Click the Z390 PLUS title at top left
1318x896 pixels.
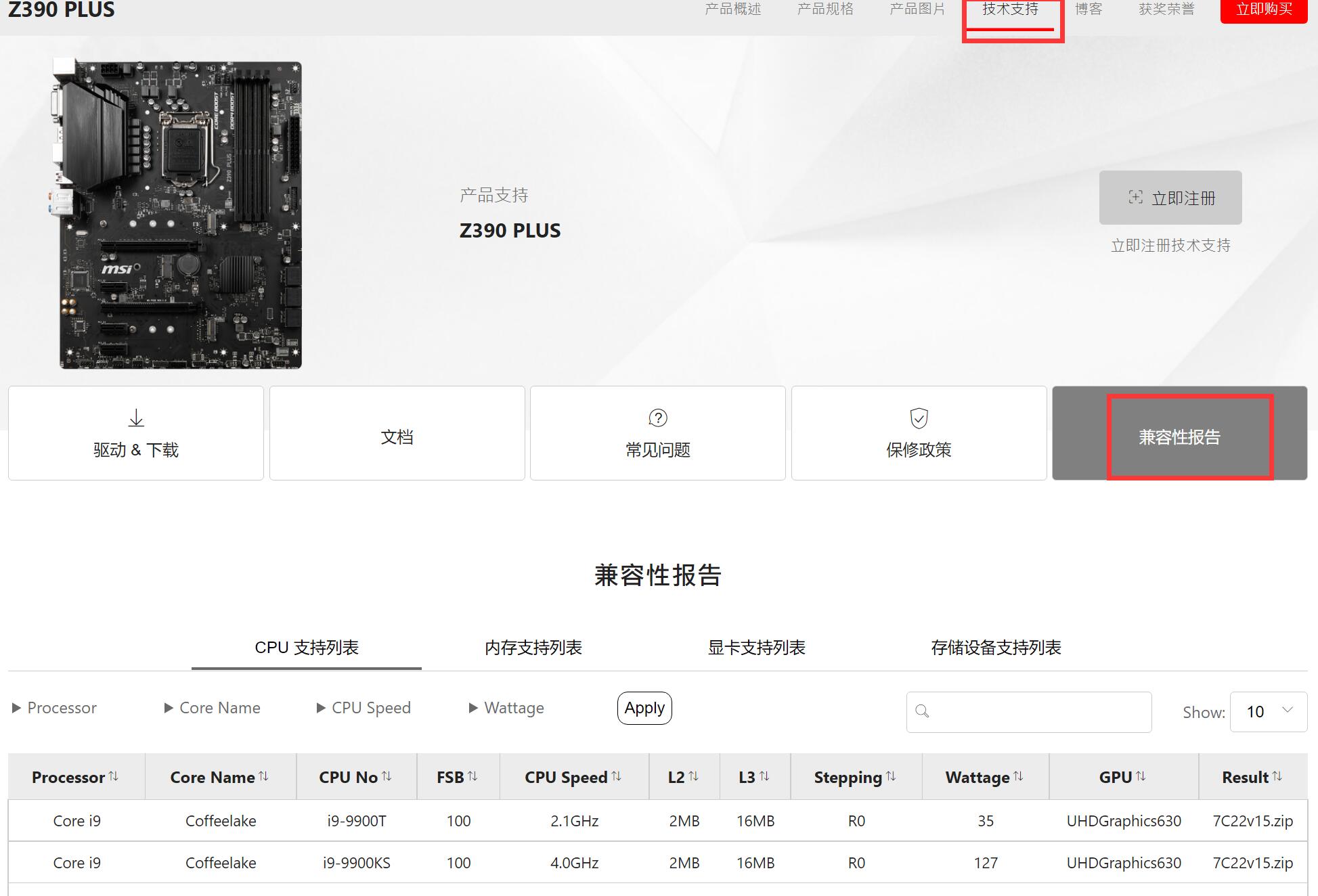coord(62,9)
